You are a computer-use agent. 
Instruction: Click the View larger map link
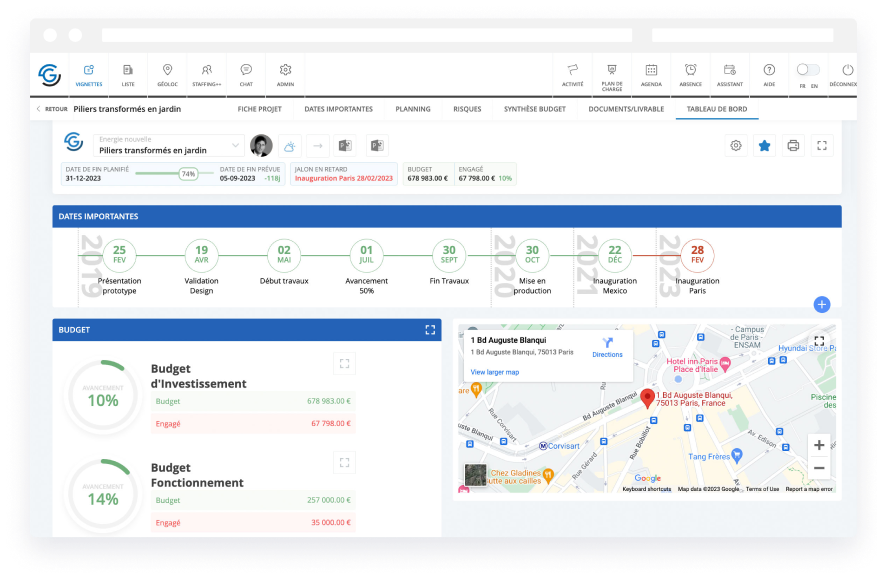coord(494,372)
